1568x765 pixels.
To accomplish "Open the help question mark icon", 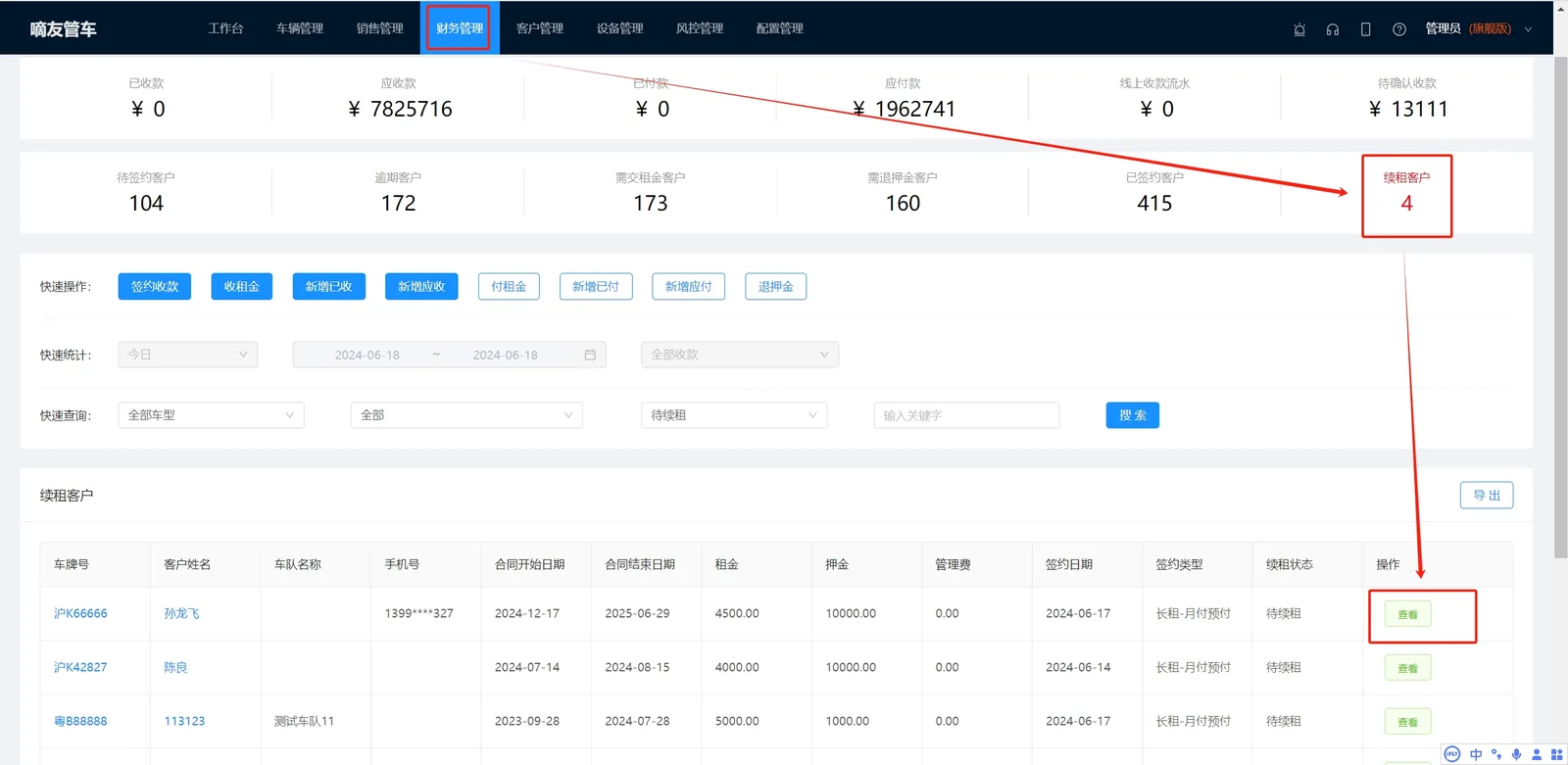I will (1399, 29).
